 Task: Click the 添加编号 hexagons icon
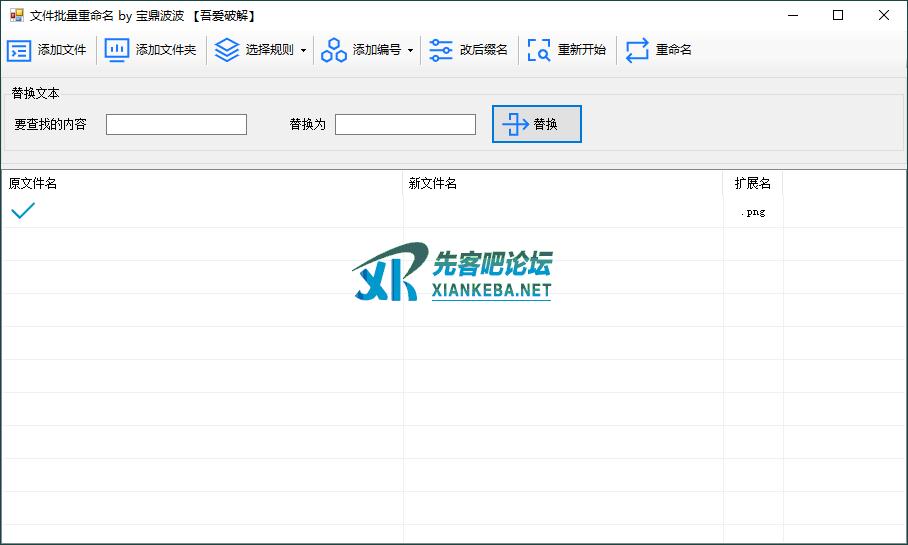(x=334, y=50)
